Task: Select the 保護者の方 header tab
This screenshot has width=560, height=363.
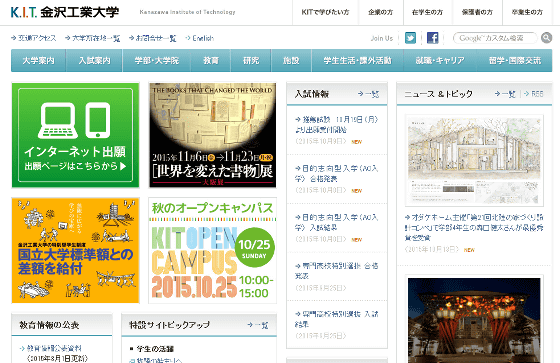Action: click(477, 12)
